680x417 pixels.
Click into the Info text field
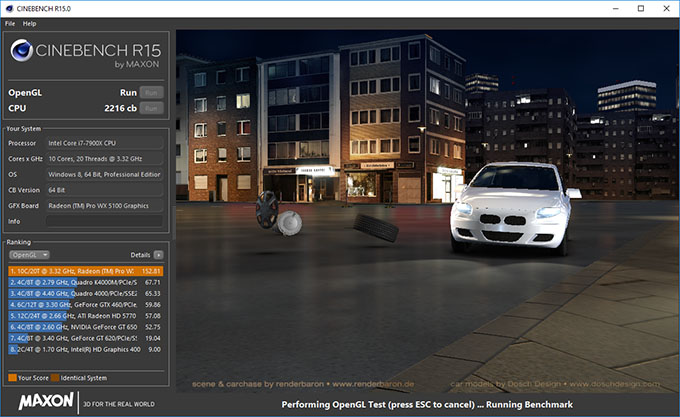[104, 221]
